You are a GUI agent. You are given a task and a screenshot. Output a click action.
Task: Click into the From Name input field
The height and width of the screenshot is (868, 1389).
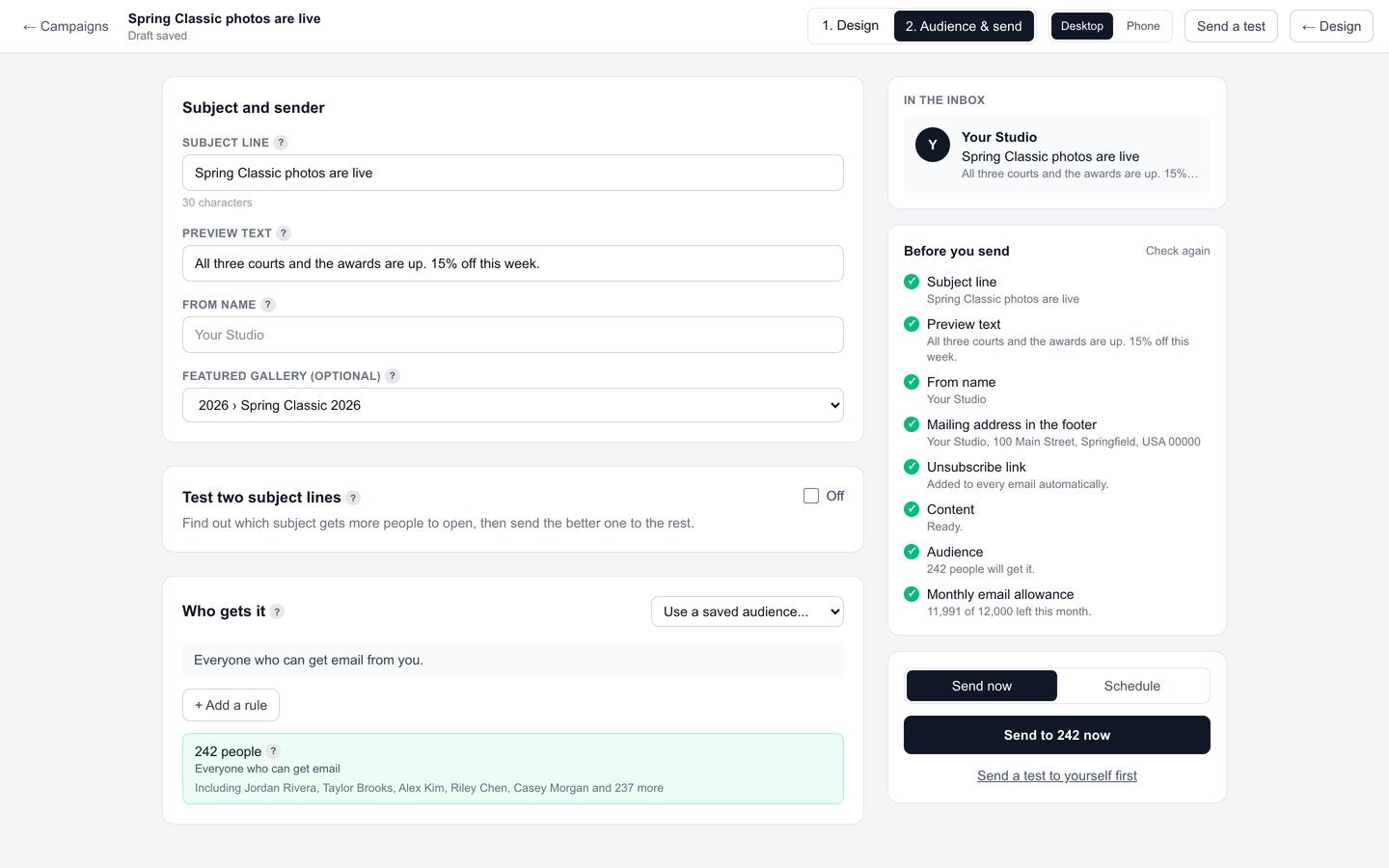(513, 335)
